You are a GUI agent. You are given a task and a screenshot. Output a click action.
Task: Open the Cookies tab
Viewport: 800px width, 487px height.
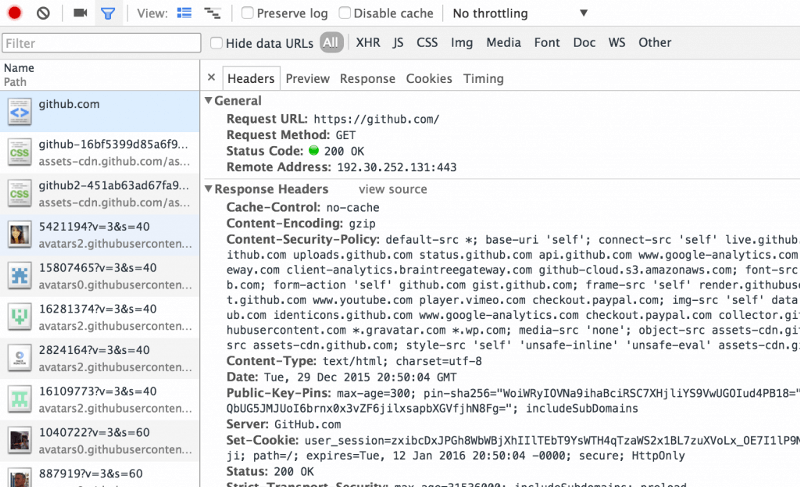(429, 79)
